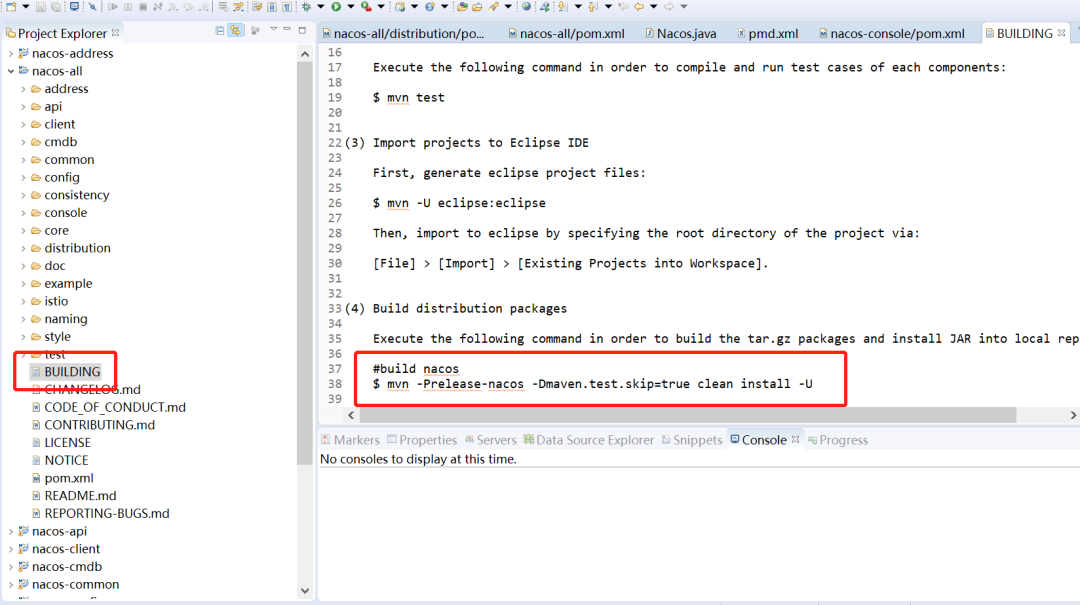Toggle Skip All Breakpoints icon
Image resolution: width=1080 pixels, height=605 pixels.
92,7
